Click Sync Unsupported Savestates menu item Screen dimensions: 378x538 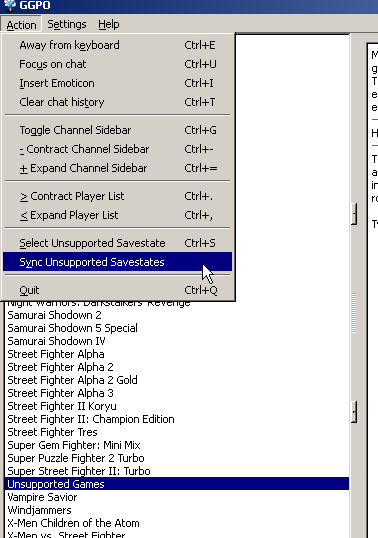tap(118, 262)
